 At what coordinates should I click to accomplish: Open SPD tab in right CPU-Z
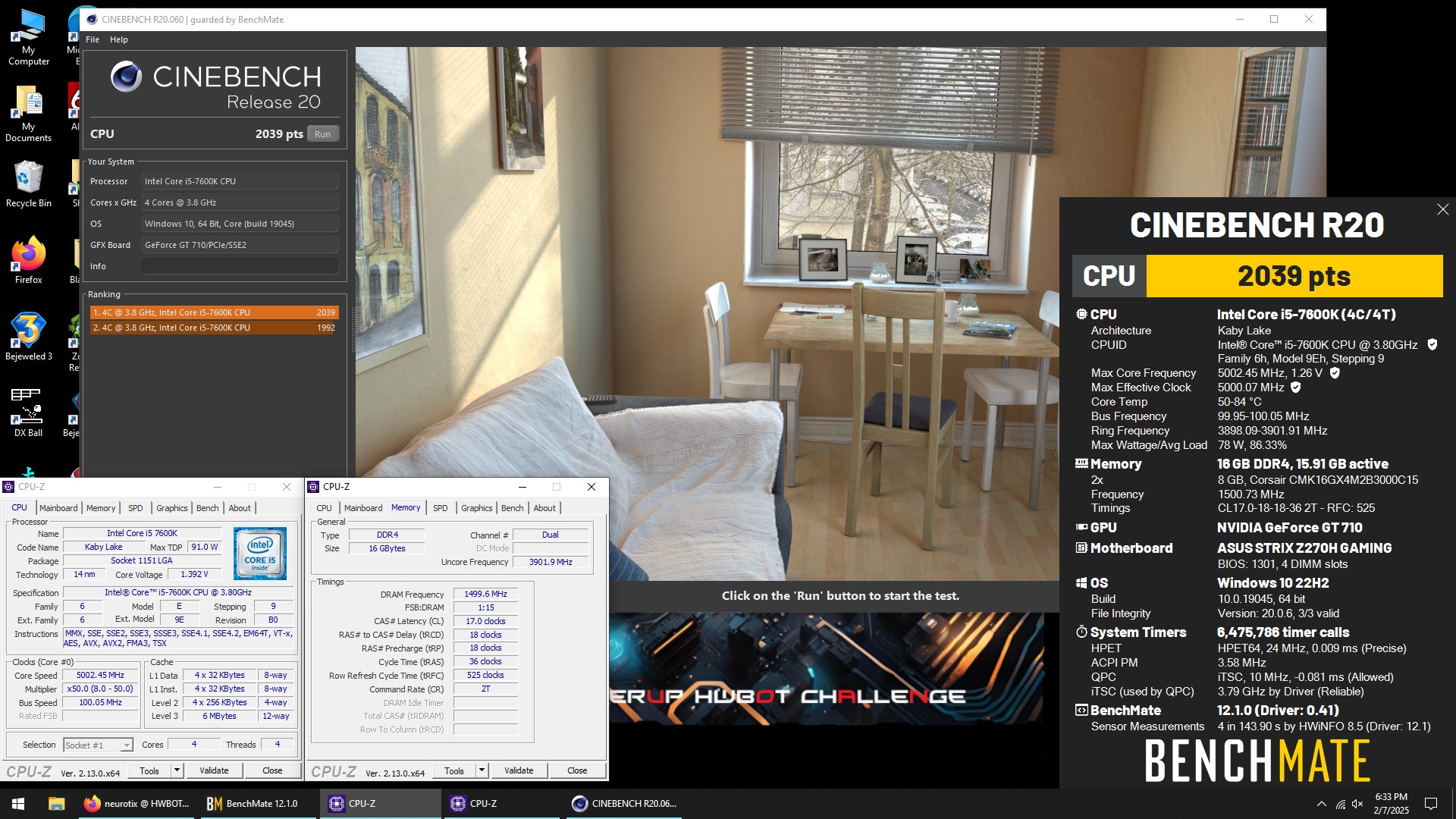point(441,508)
